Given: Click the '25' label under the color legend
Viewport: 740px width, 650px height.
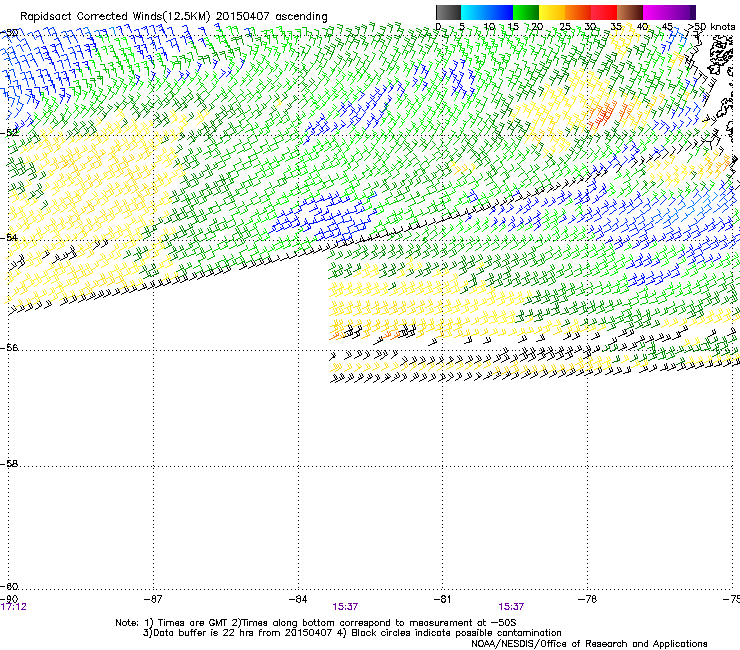Looking at the screenshot, I should (x=565, y=27).
